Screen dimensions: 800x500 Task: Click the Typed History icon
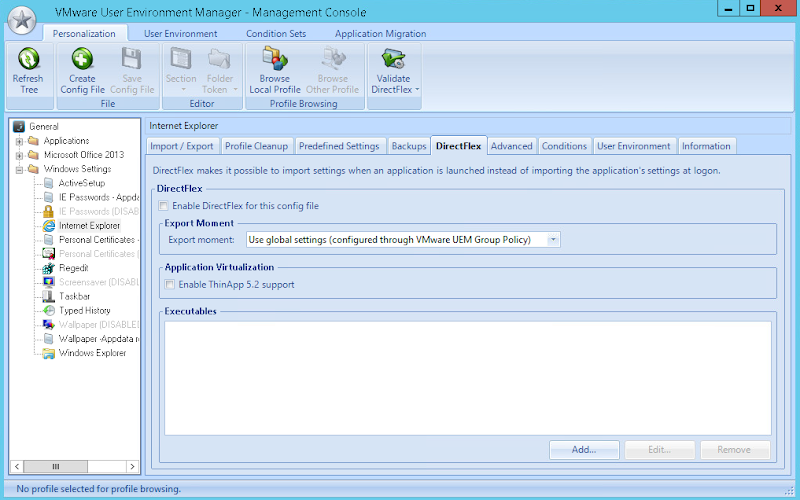(48, 310)
